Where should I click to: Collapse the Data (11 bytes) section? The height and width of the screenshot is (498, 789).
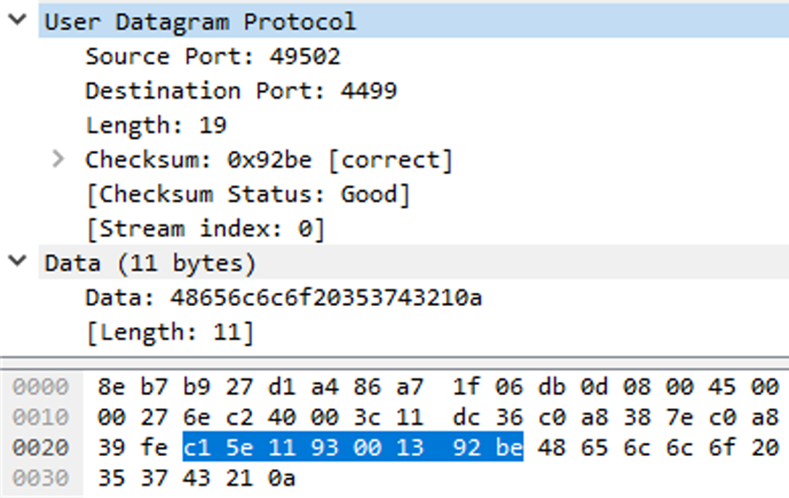tap(18, 261)
